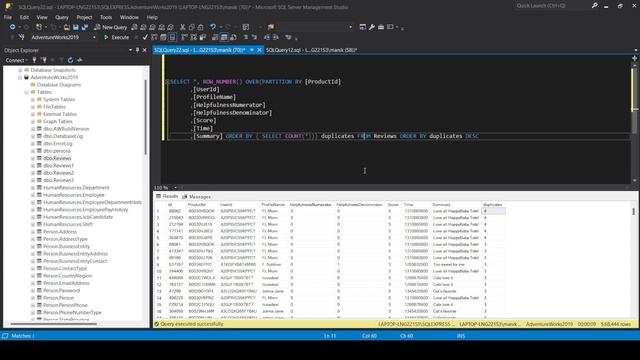This screenshot has width=640, height=360.
Task: Click the New Query button
Action: (111, 27)
